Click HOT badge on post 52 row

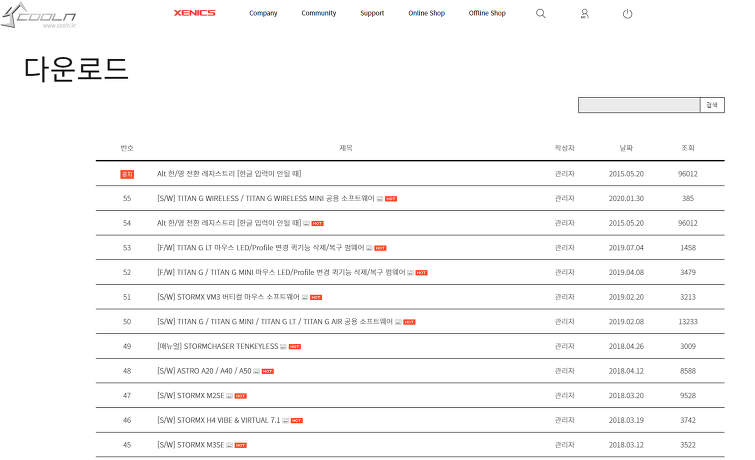coord(421,273)
